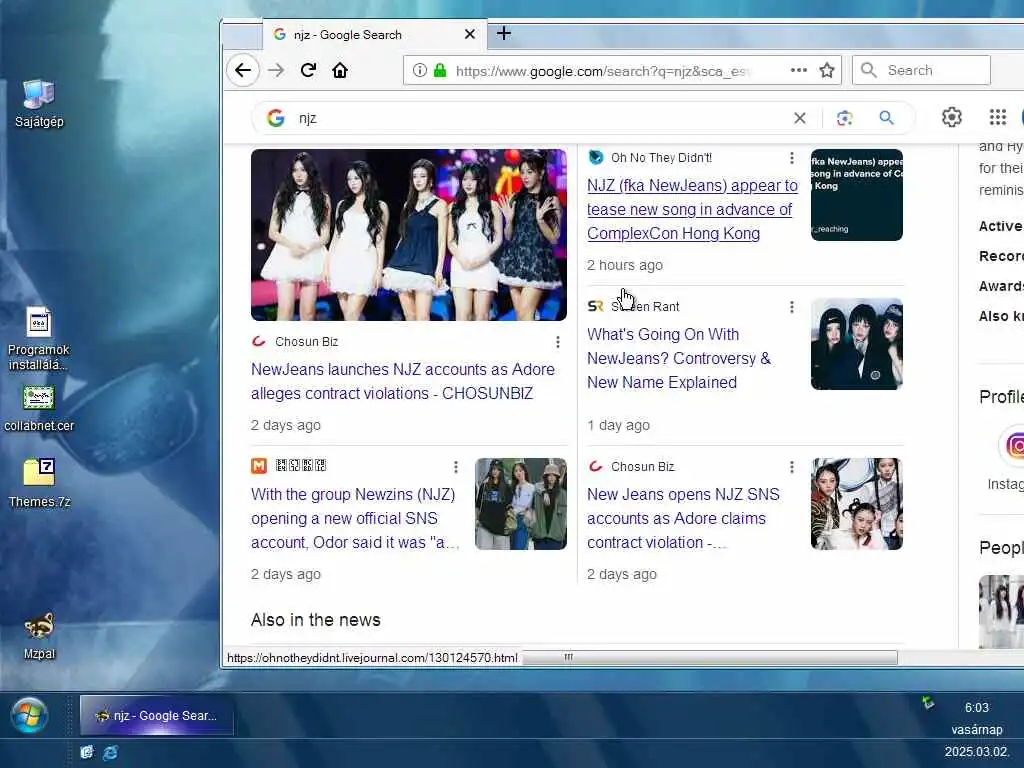Click the taskbar clock showing 6:03
The image size is (1024, 768).
click(977, 708)
